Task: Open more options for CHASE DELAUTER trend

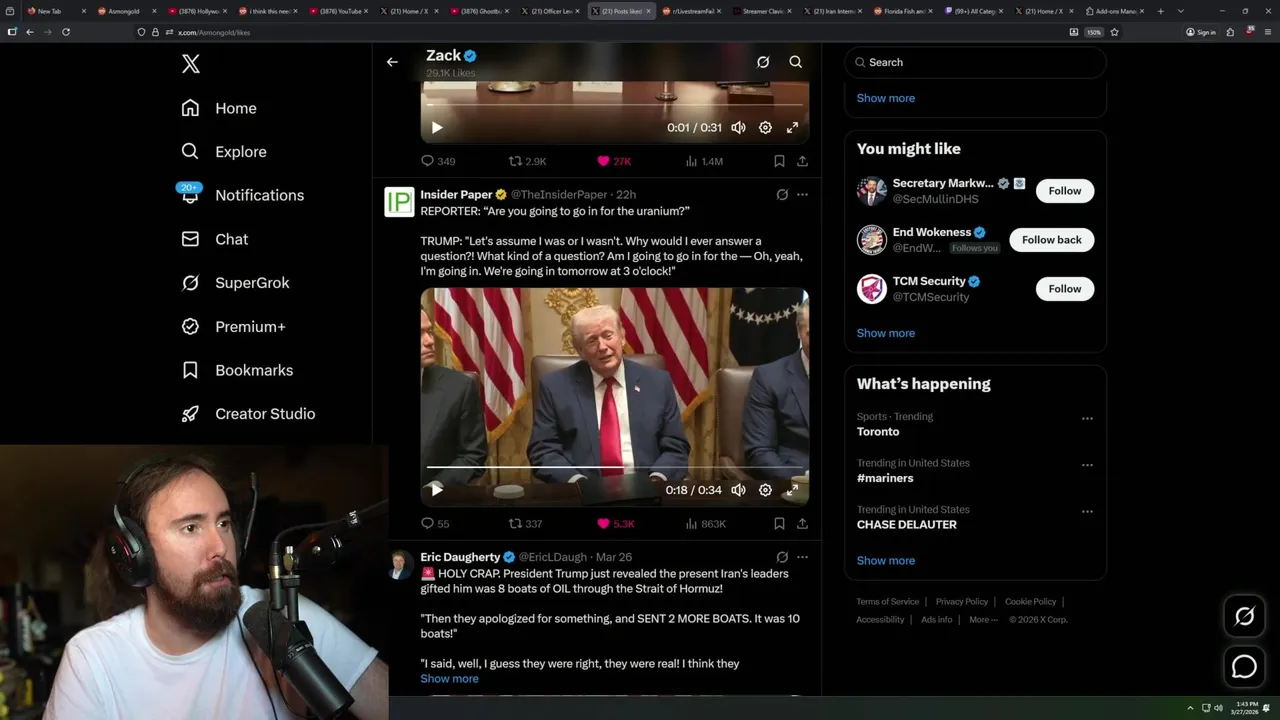Action: 1087,511
